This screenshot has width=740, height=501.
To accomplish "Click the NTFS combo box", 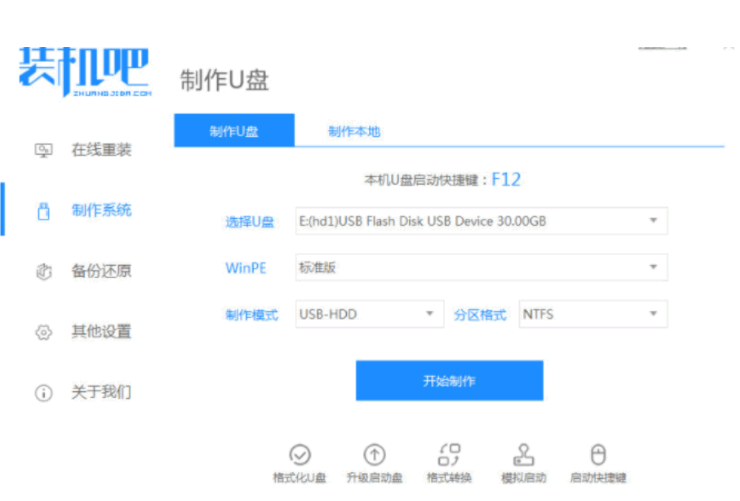I will tap(593, 314).
